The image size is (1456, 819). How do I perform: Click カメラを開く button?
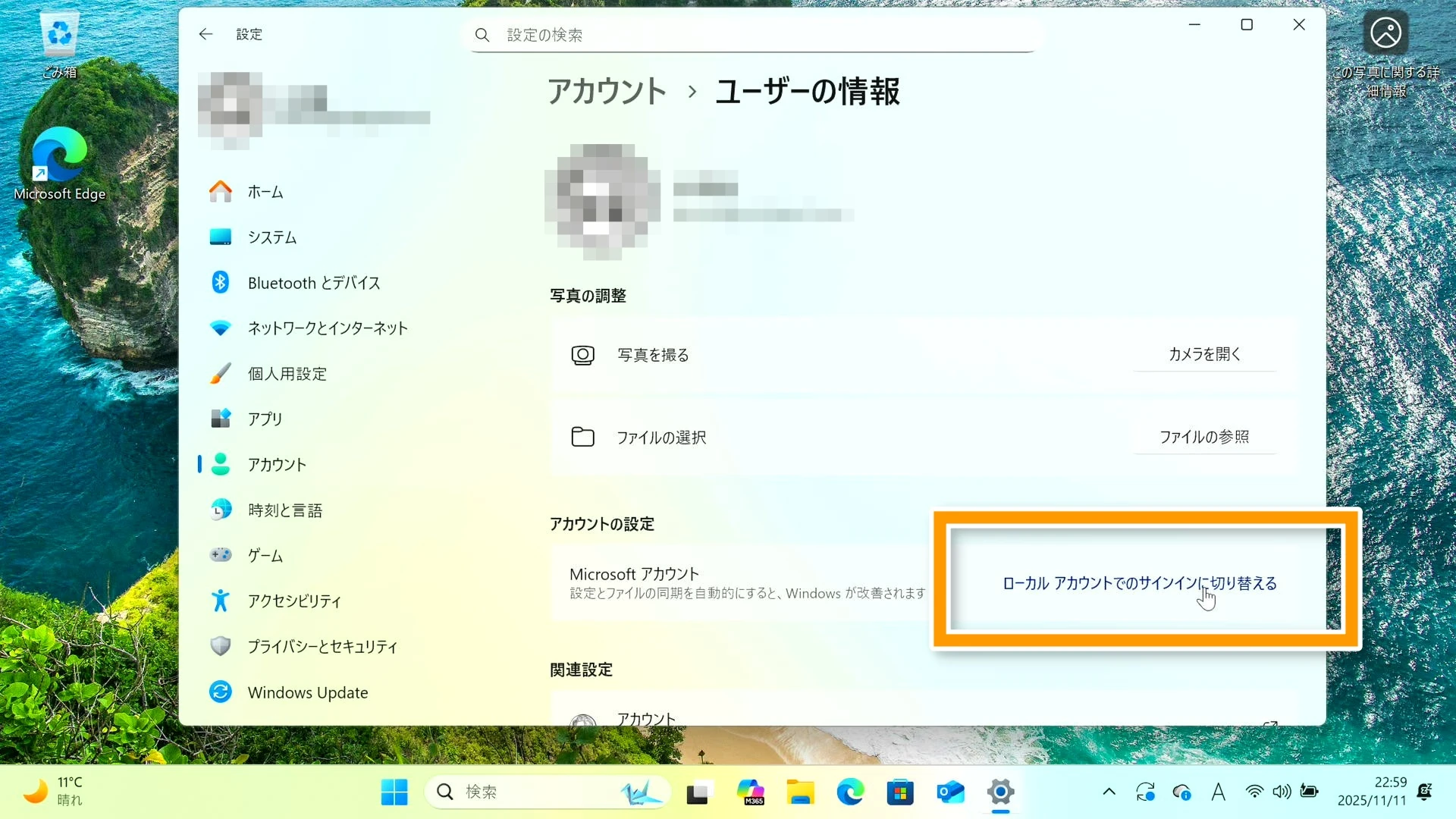pyautogui.click(x=1204, y=354)
